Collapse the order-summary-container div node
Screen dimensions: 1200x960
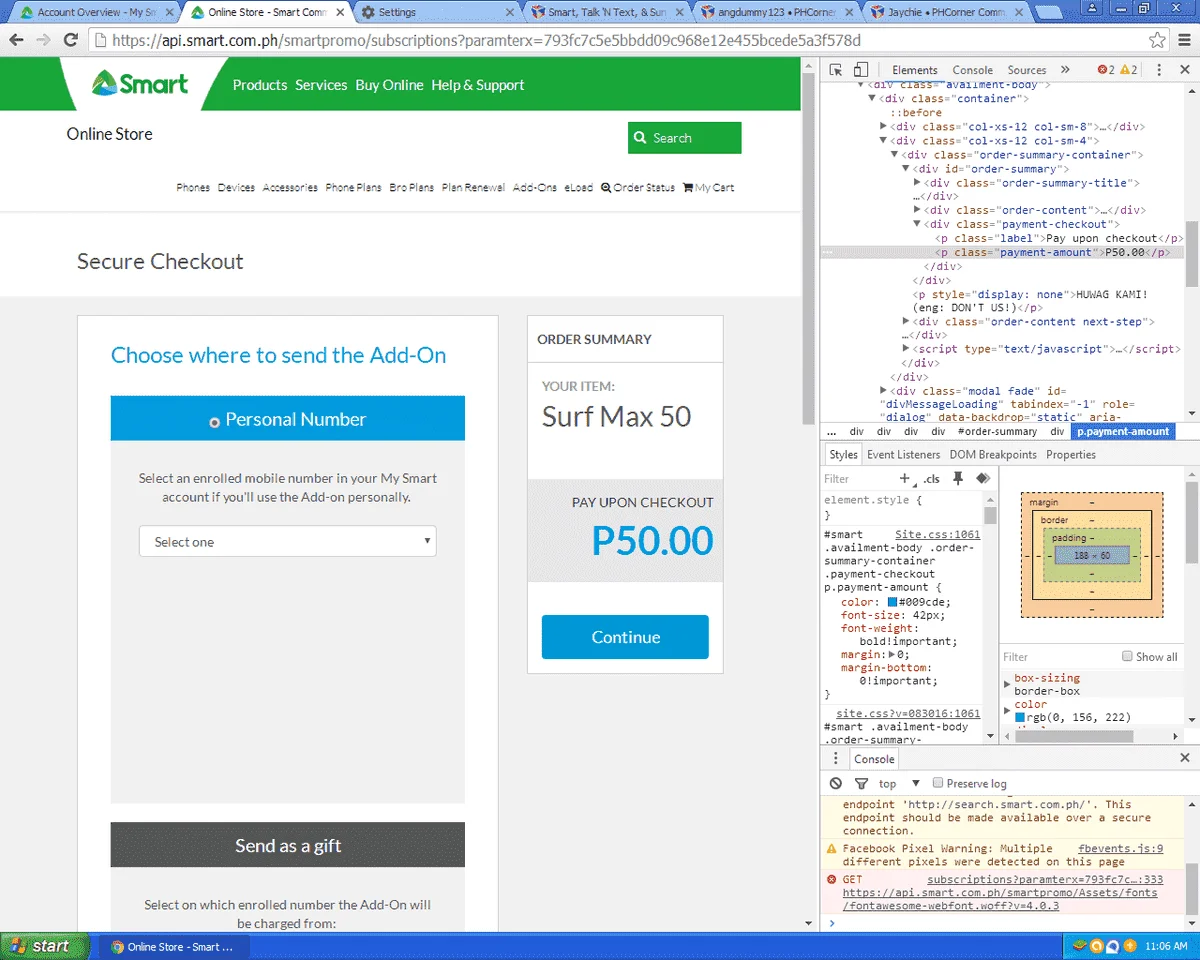895,155
